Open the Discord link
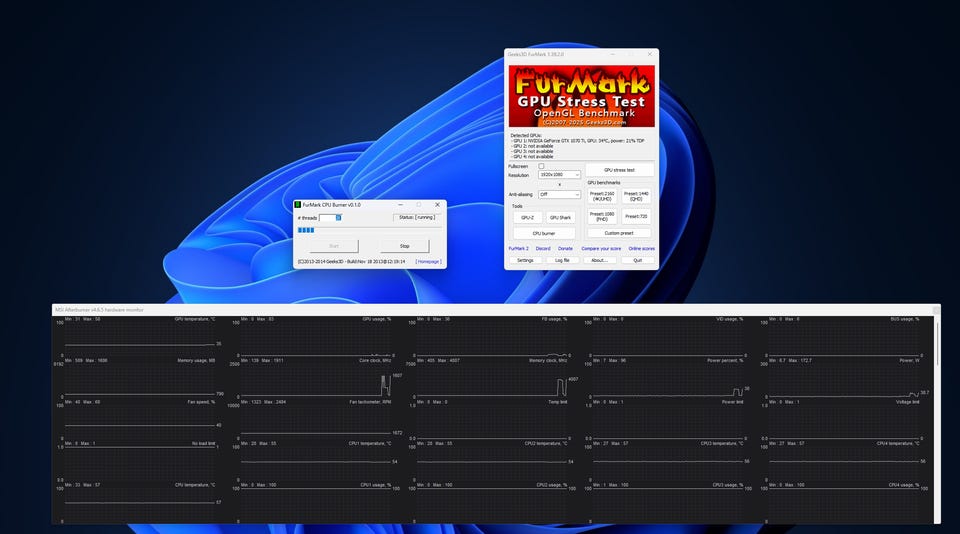 [x=543, y=249]
